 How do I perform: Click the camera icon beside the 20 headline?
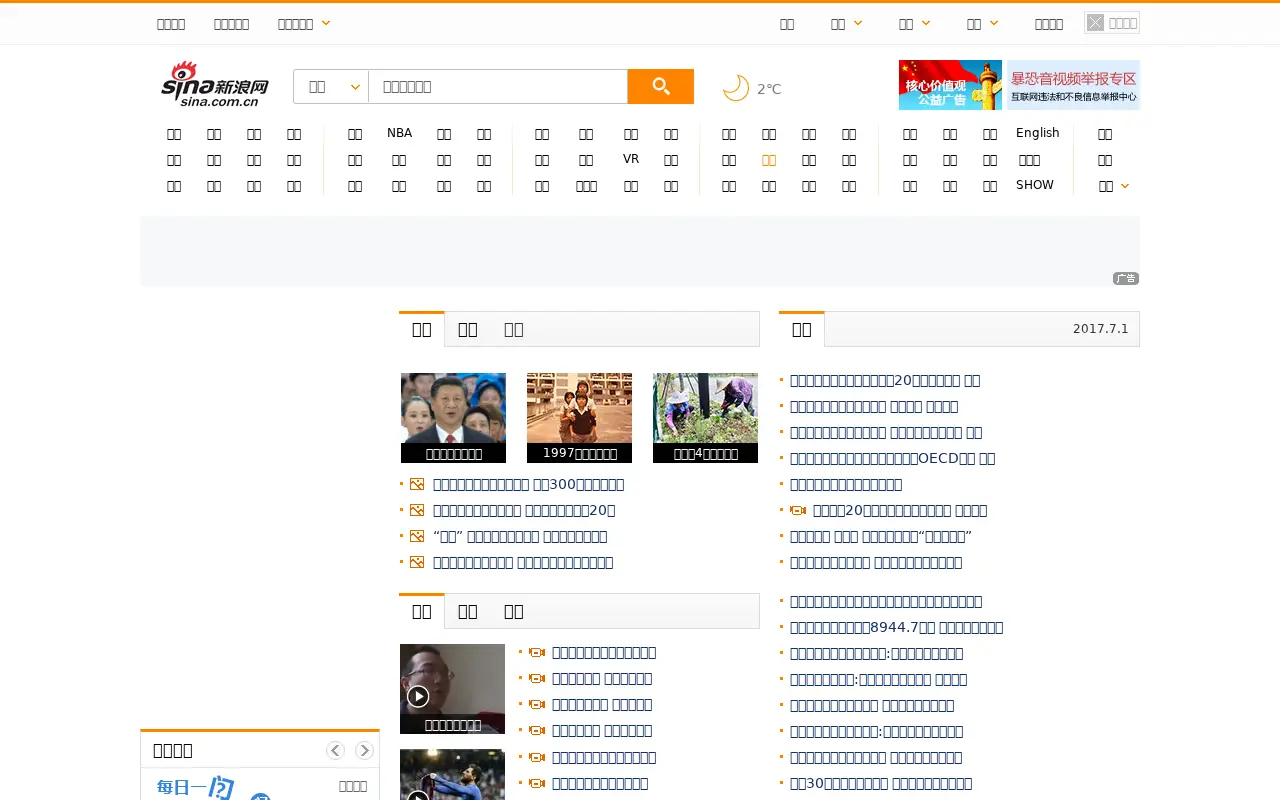[798, 510]
